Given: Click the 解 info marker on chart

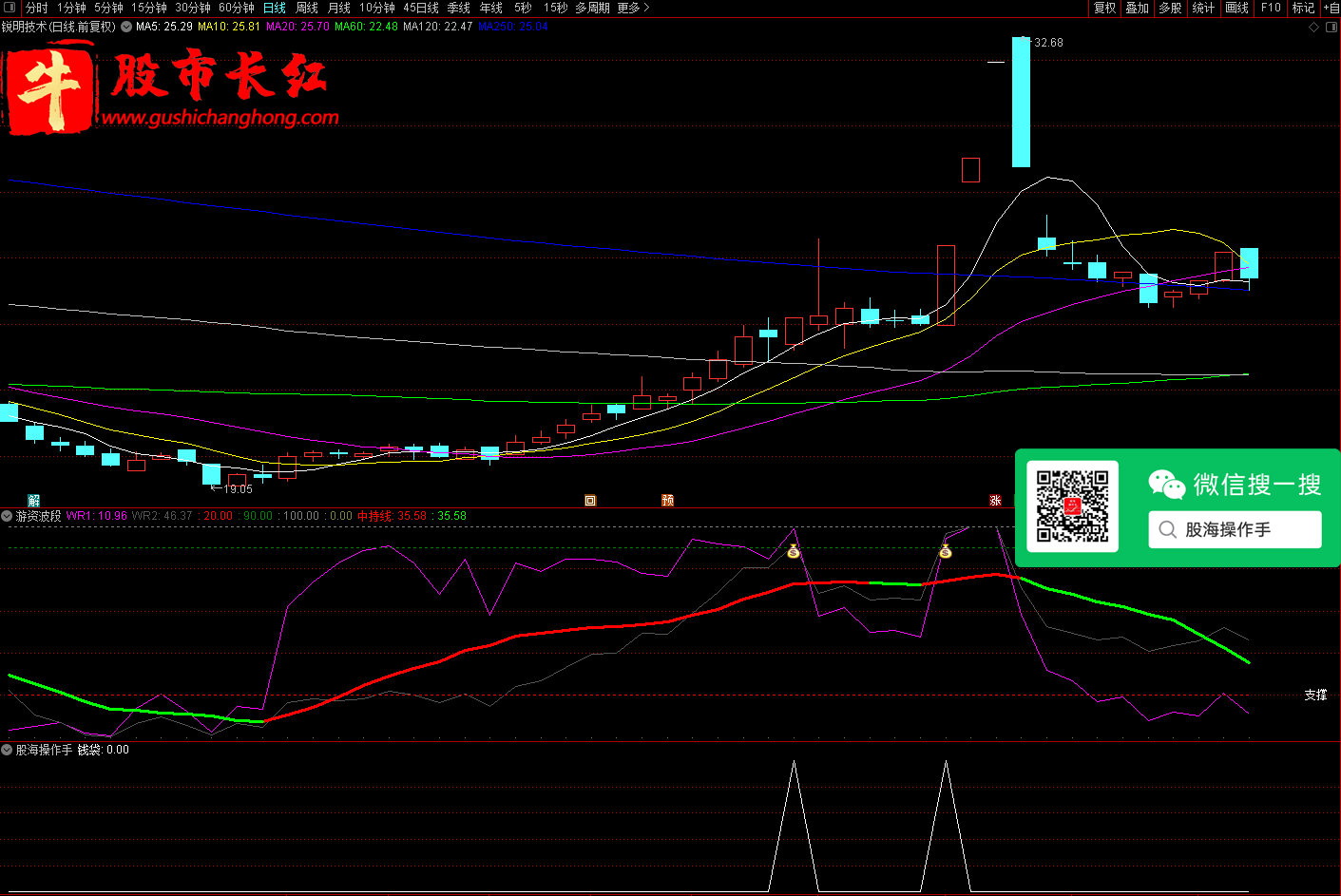Looking at the screenshot, I should tap(34, 501).
